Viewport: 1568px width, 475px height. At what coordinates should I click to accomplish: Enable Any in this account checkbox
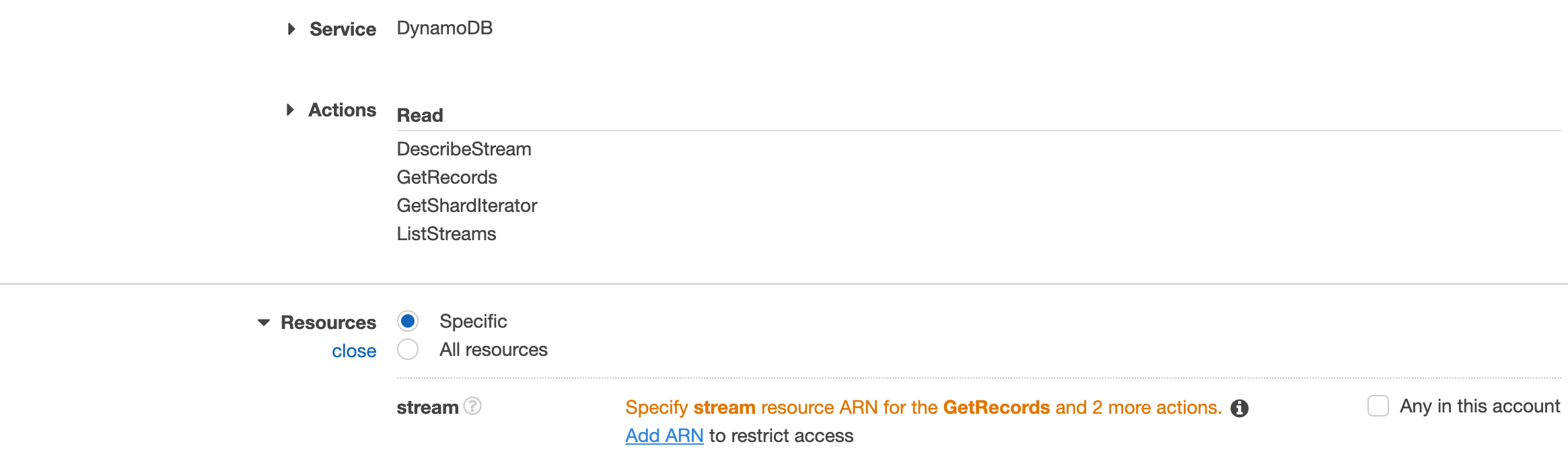click(1378, 406)
